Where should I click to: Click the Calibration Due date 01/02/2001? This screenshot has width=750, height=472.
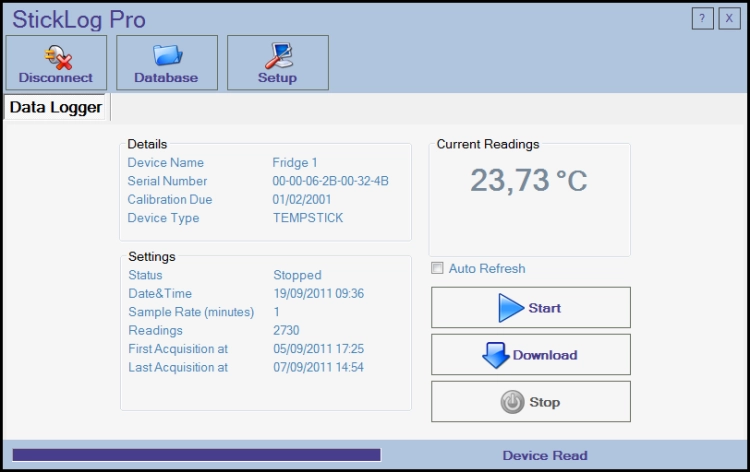click(x=304, y=200)
